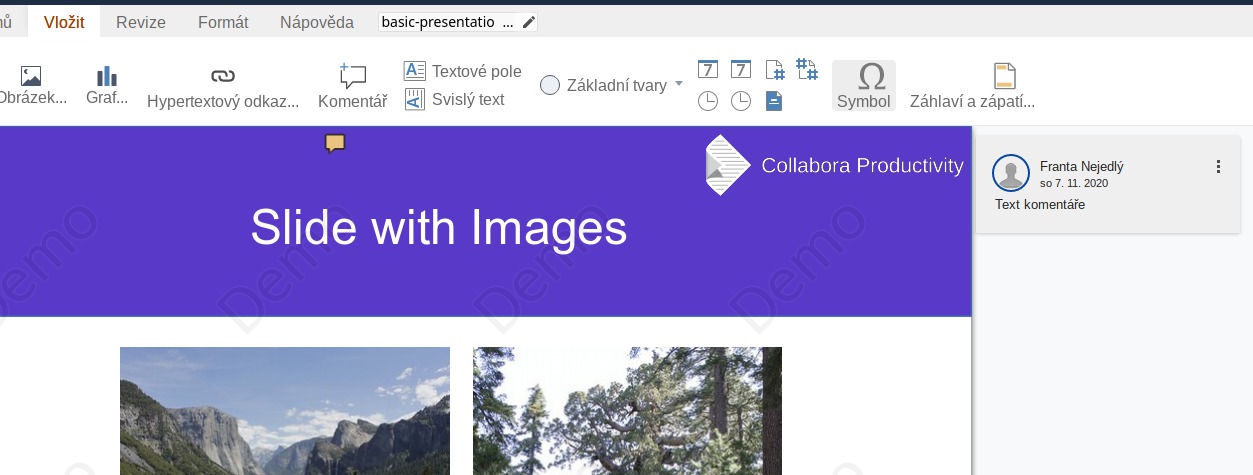Insert fixed time field (first clock icon)
1253x475 pixels.
[707, 100]
